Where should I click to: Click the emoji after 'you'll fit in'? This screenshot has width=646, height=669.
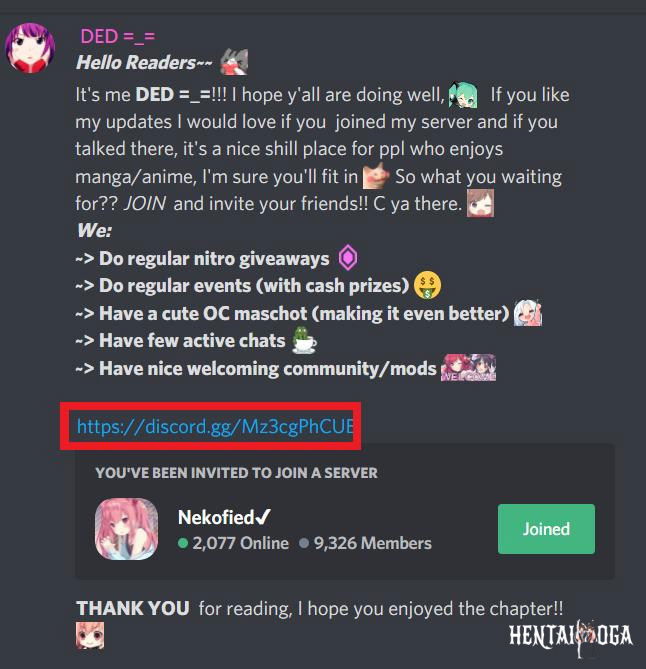point(375,176)
